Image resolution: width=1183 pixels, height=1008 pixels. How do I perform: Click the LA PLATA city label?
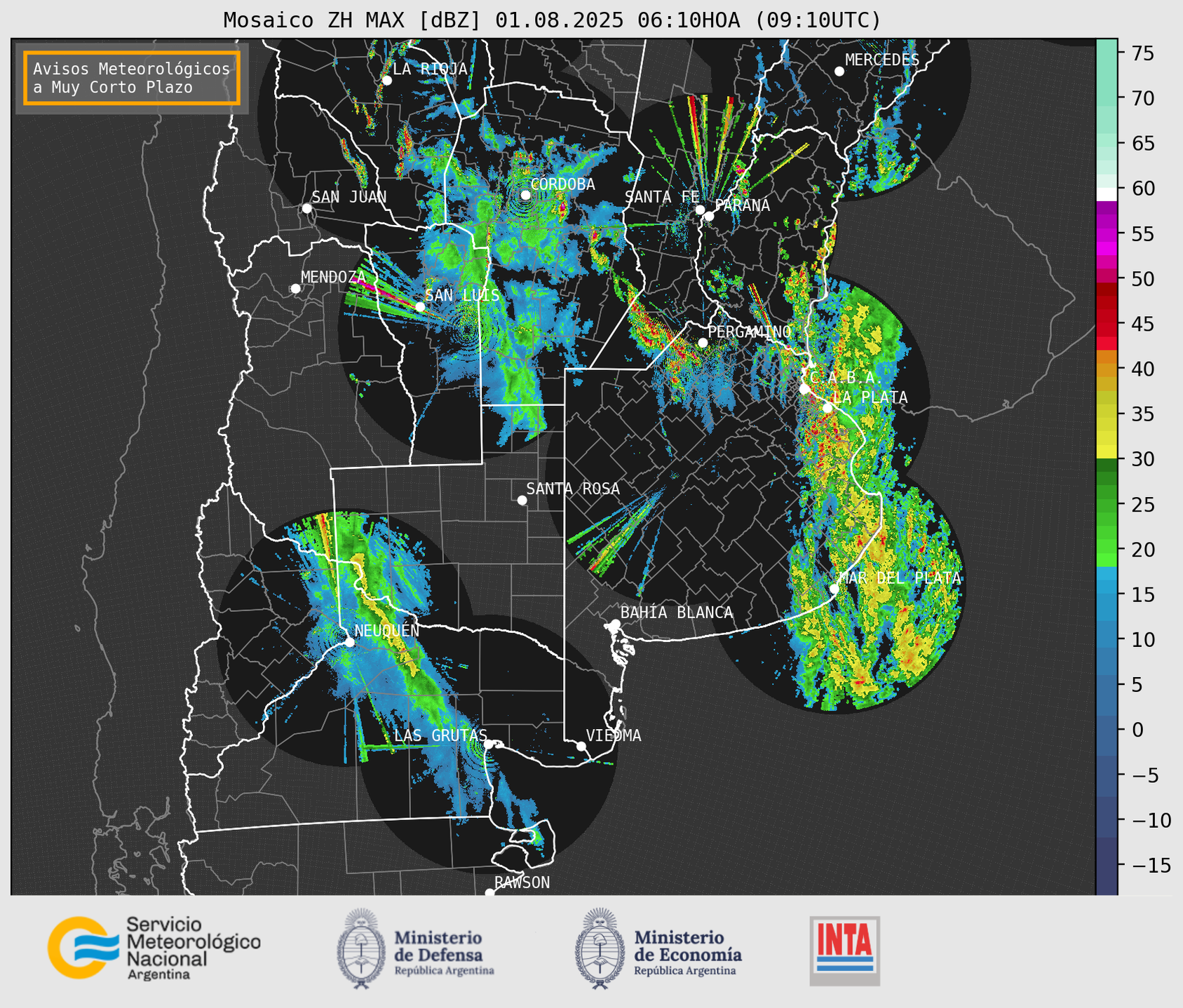[x=870, y=397]
